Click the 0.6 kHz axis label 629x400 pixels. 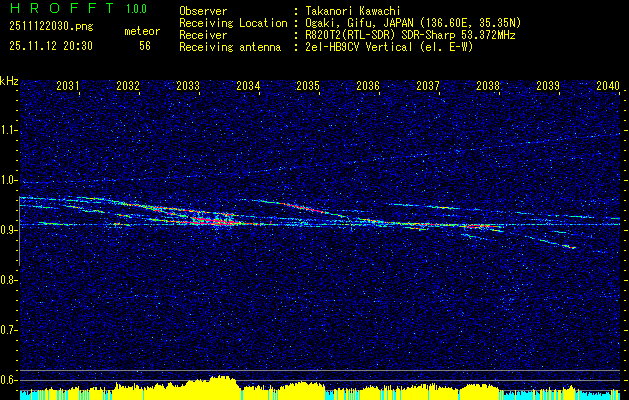pyautogui.click(x=9, y=380)
